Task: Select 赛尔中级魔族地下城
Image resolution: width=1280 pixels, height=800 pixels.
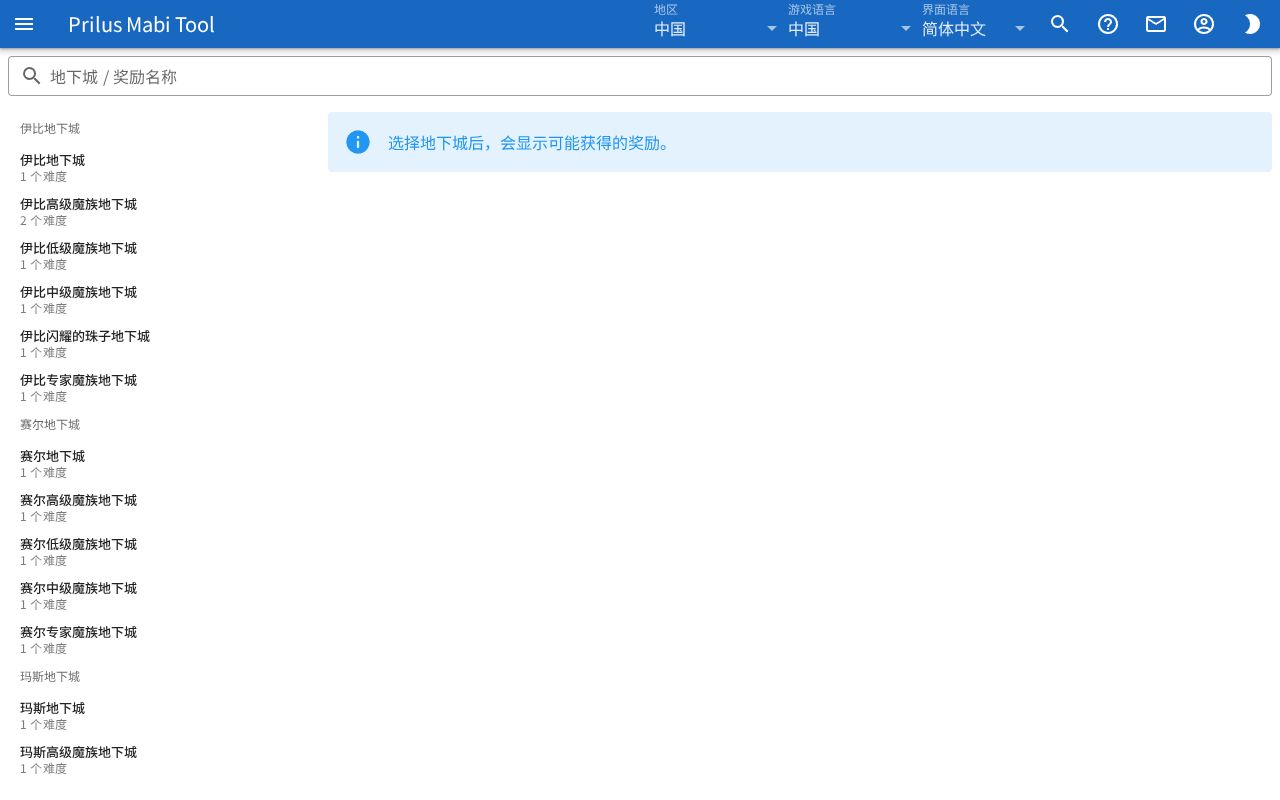Action: click(x=160, y=596)
